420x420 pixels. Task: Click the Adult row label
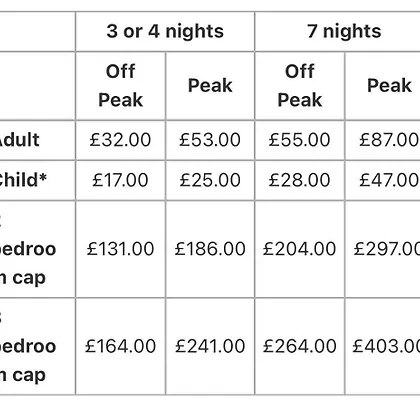(x=20, y=140)
